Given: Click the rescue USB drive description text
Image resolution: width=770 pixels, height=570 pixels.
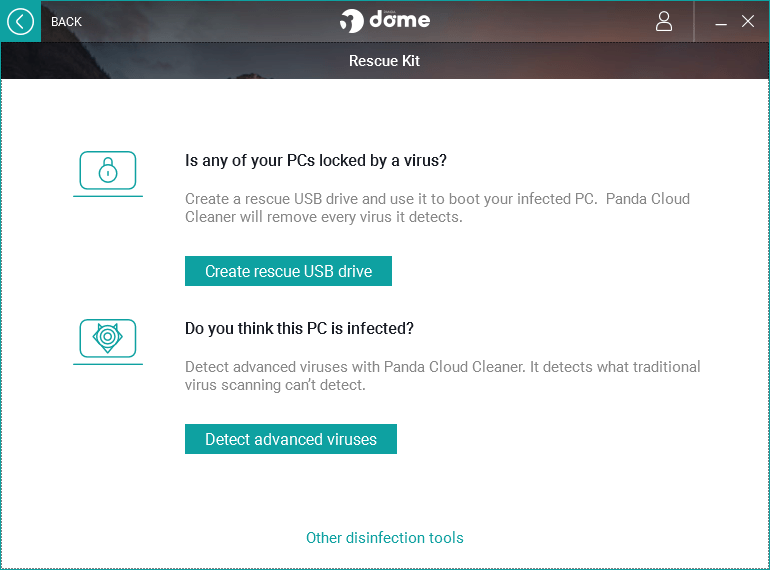Looking at the screenshot, I should click(x=437, y=207).
